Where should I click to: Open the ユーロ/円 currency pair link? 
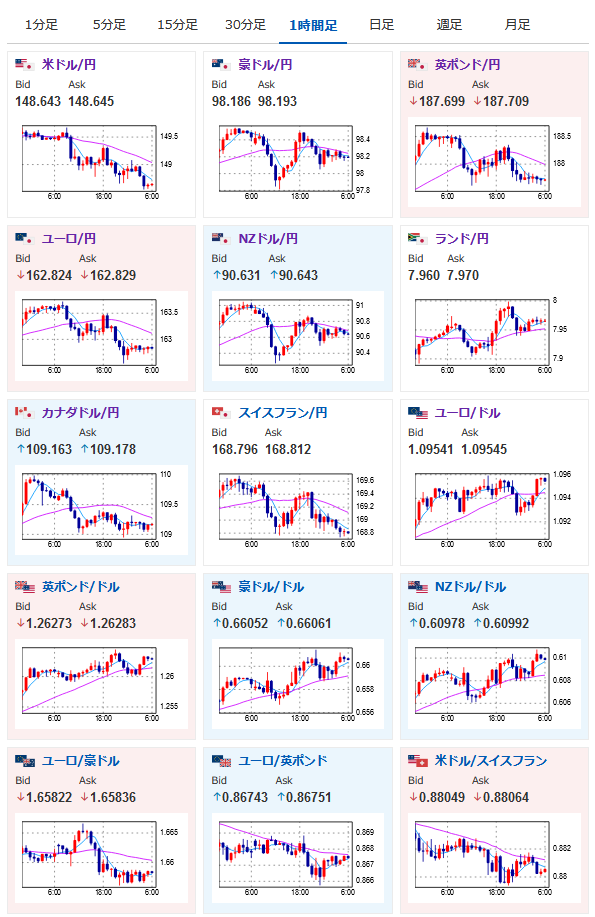coord(68,239)
